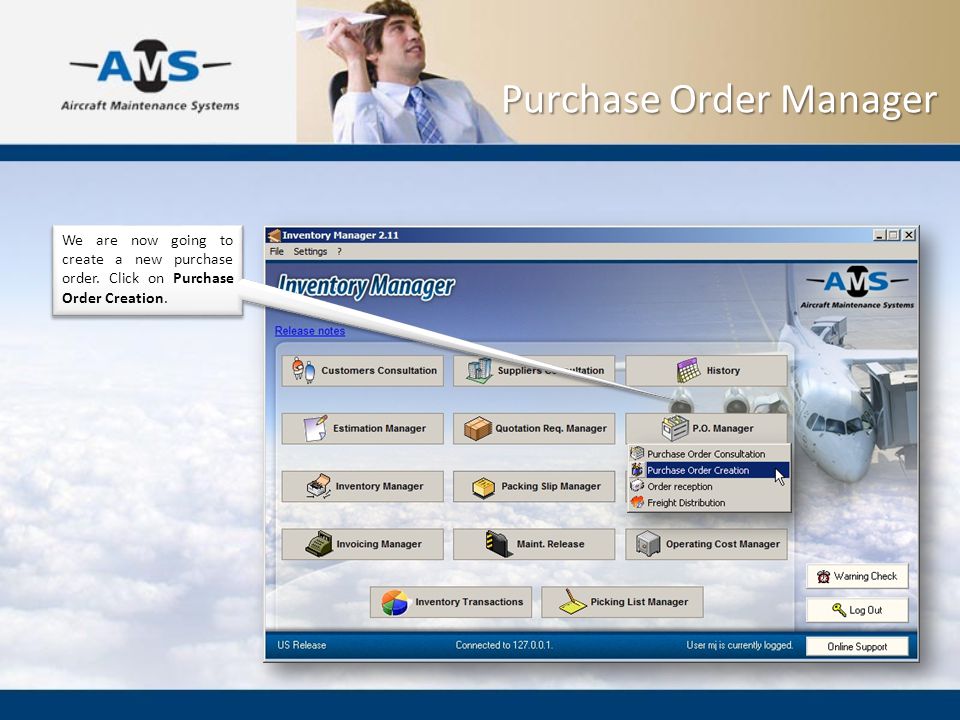Click the History calendar icon
This screenshot has width=960, height=720.
(689, 370)
